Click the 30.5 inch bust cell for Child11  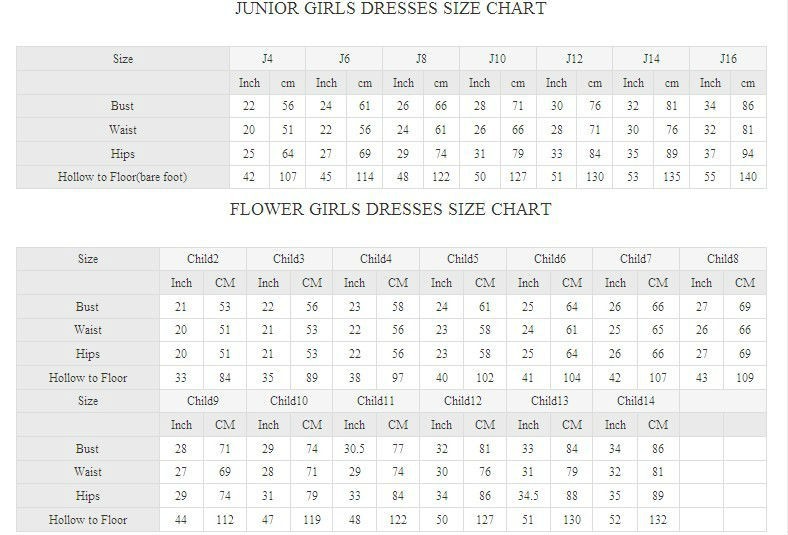[x=355, y=449]
